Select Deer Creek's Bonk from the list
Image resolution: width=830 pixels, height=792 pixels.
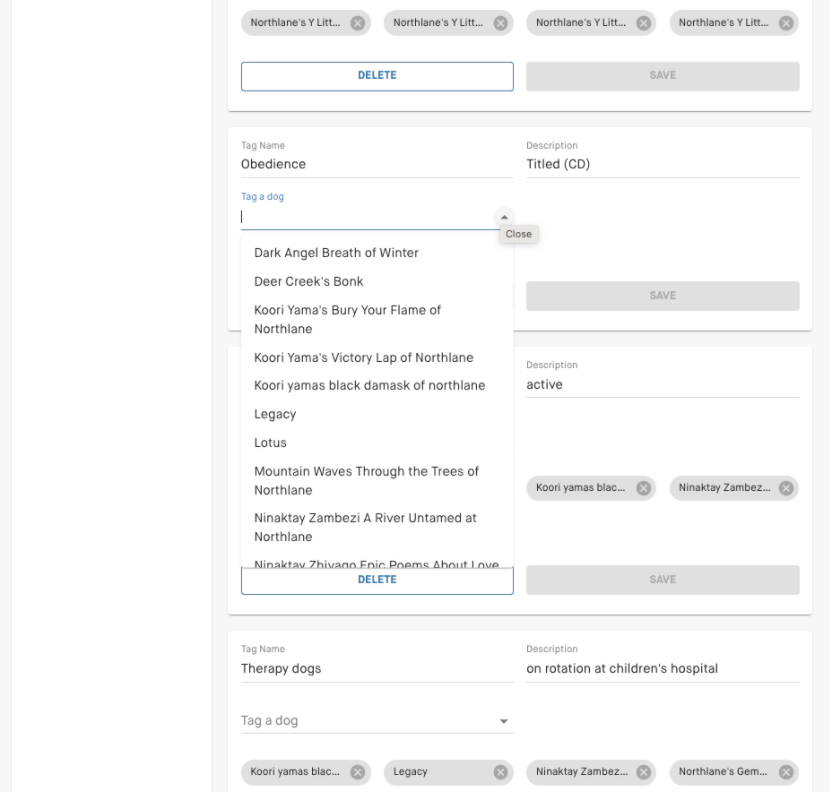pyautogui.click(x=309, y=282)
